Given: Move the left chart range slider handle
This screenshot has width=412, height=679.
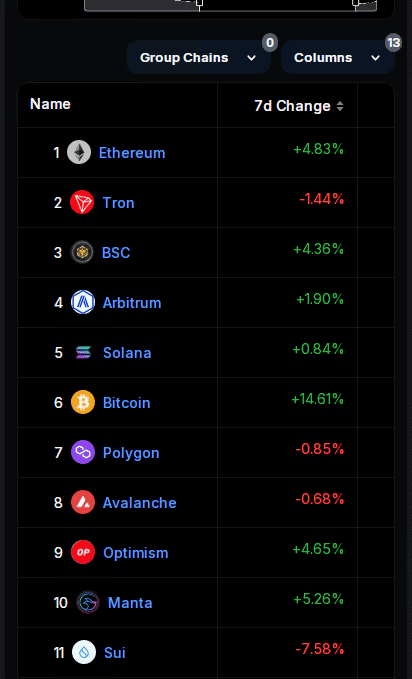Looking at the screenshot, I should (199, 3).
